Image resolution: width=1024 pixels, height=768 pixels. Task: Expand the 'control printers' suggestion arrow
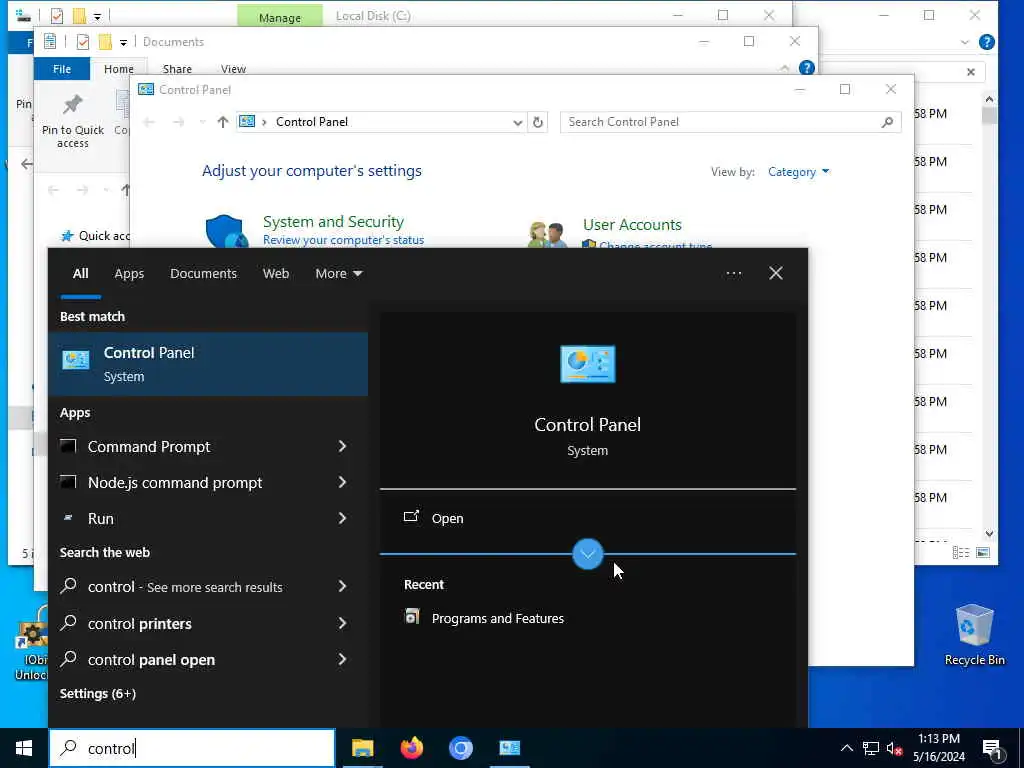(x=342, y=624)
